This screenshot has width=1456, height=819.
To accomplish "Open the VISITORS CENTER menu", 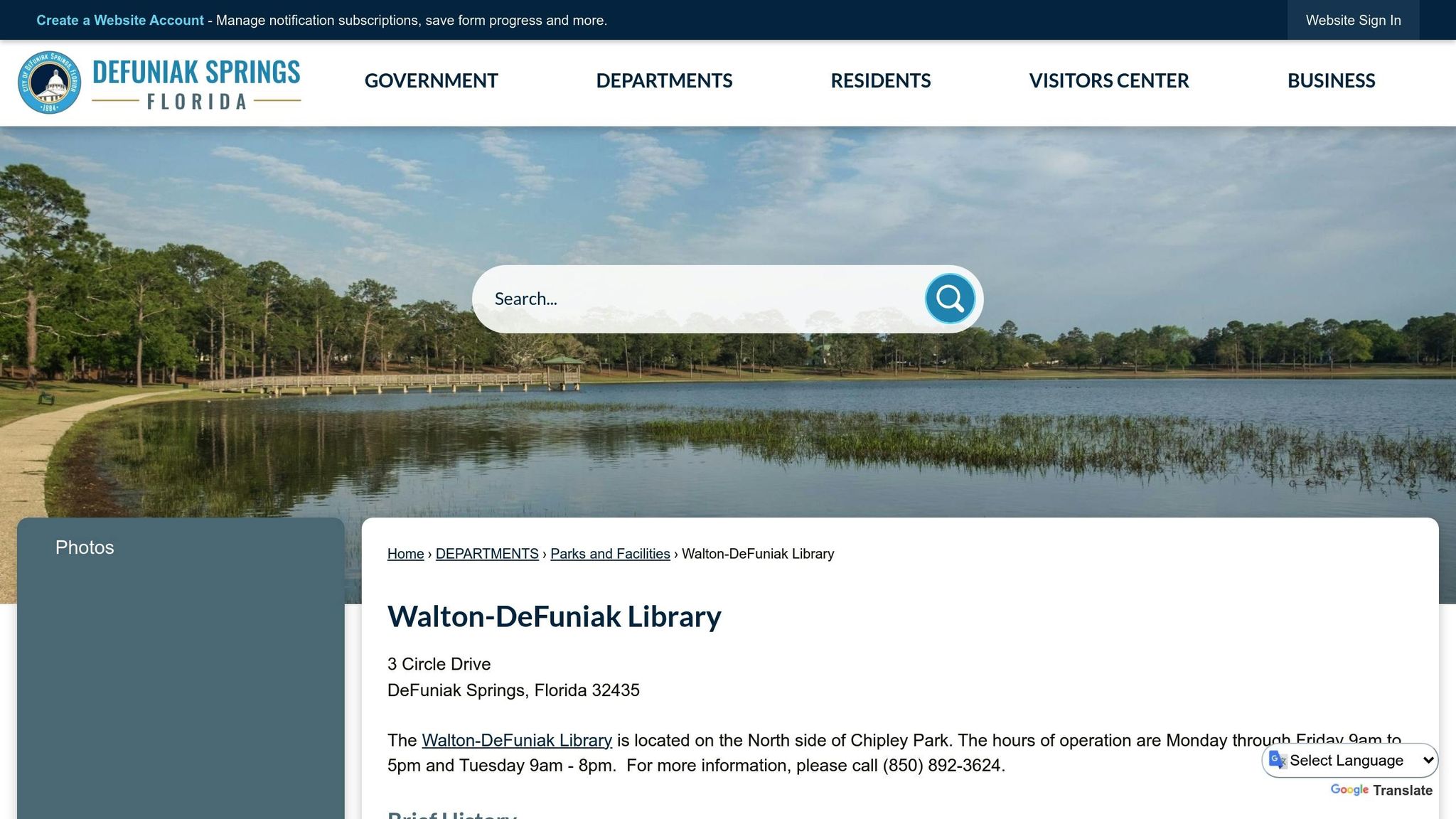I will coord(1108,81).
